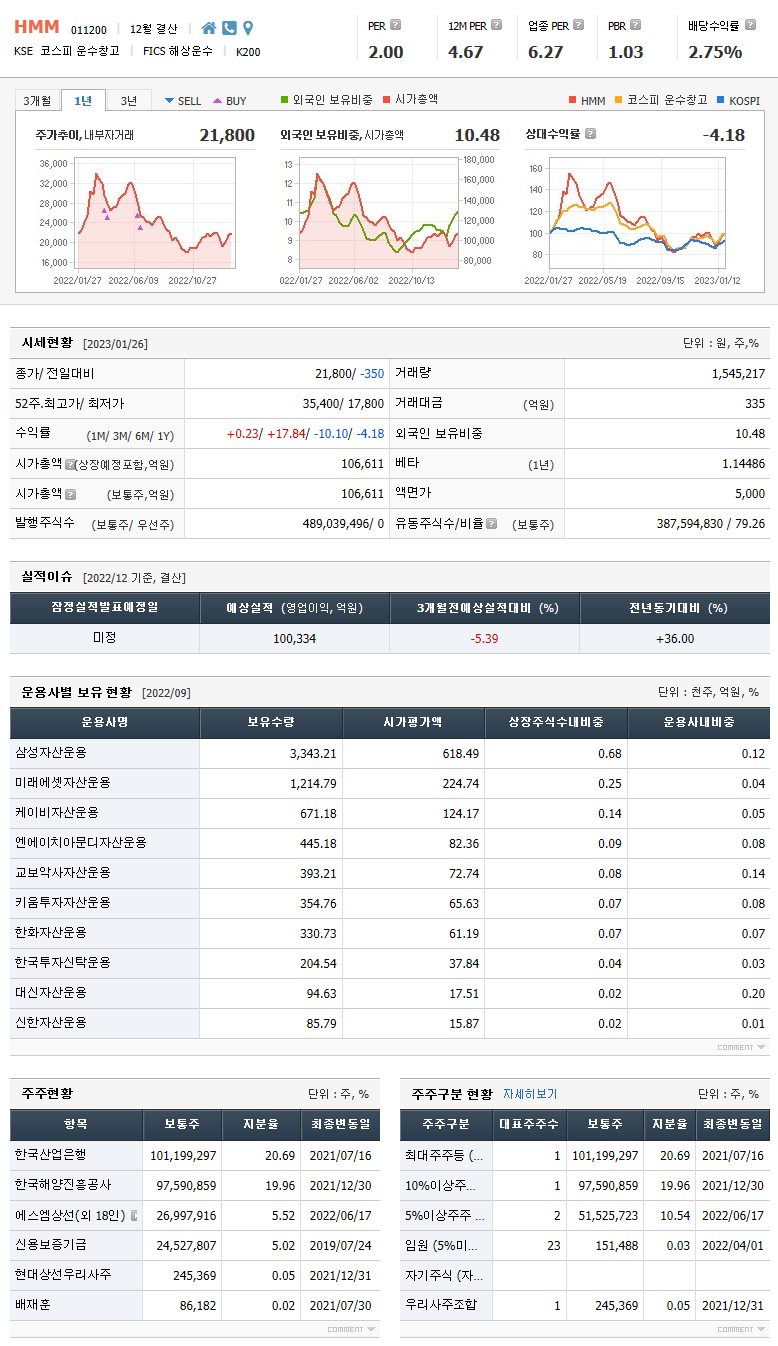Viewport: 778px width, 1346px height.
Task: Click 한국산업은행 shareholder row
Action: (x=195, y=1155)
